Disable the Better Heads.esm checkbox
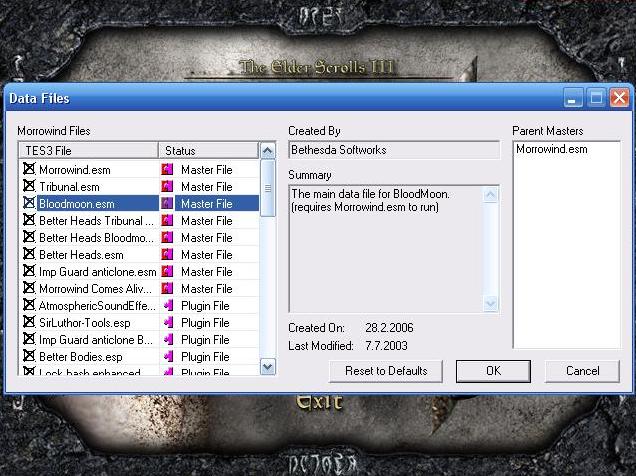636x476 pixels. coord(29,254)
